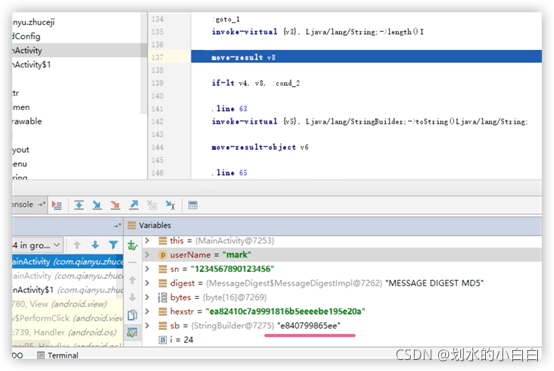Click the sn value "1234567890123456"
This screenshot has width=554, height=371.
232,269
